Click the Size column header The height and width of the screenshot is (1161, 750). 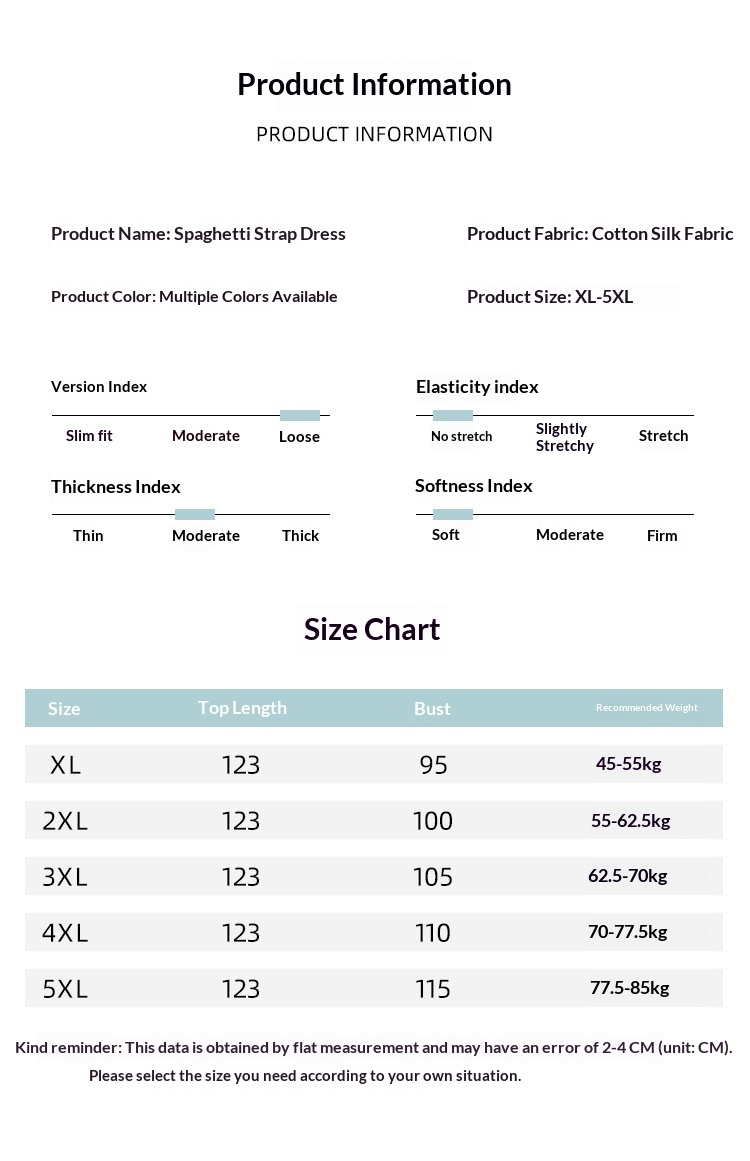[x=64, y=708]
